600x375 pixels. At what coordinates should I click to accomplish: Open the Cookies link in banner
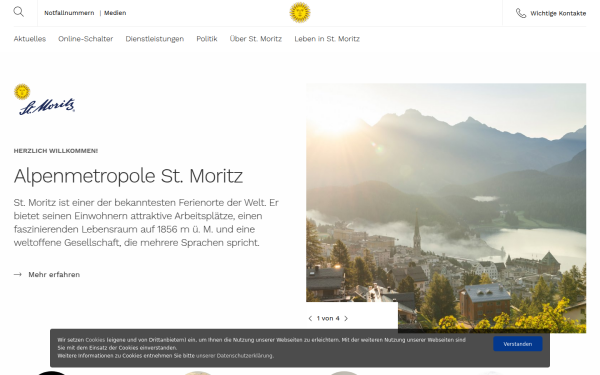[x=95, y=339]
